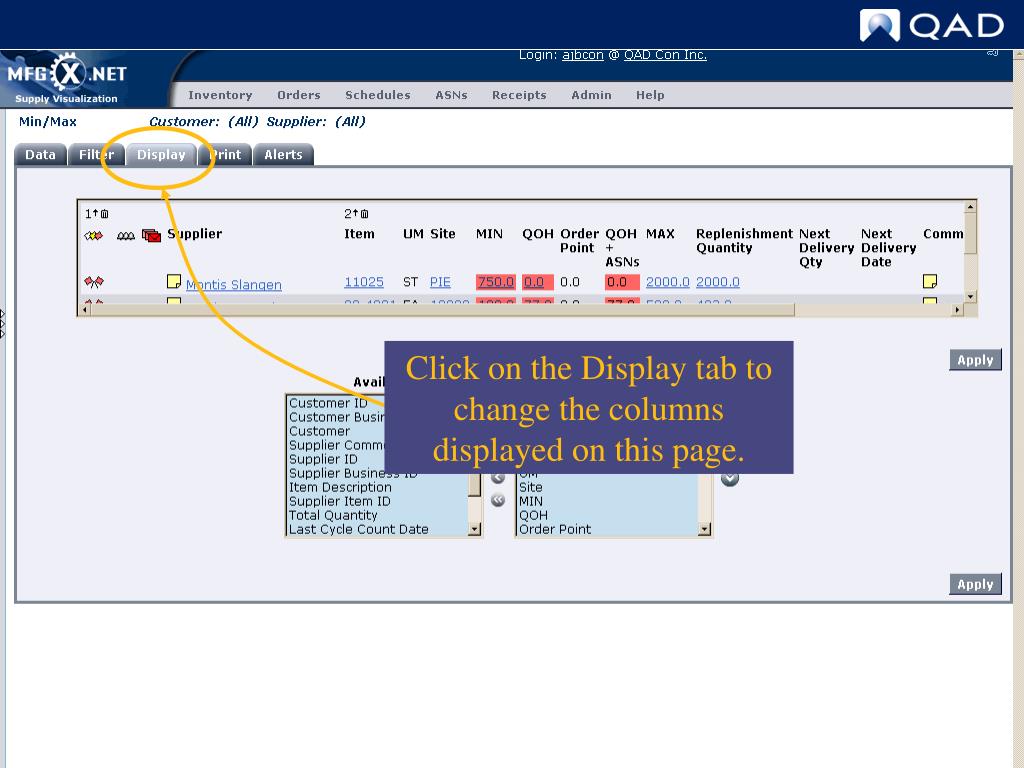Image resolution: width=1024 pixels, height=768 pixels.
Task: Select Supplier Item ID in the available list
Action: click(340, 502)
